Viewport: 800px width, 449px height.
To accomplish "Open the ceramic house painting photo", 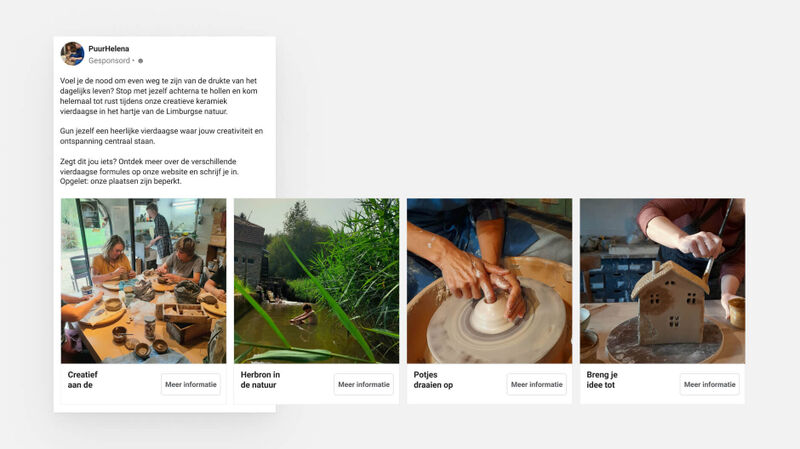I will click(662, 281).
